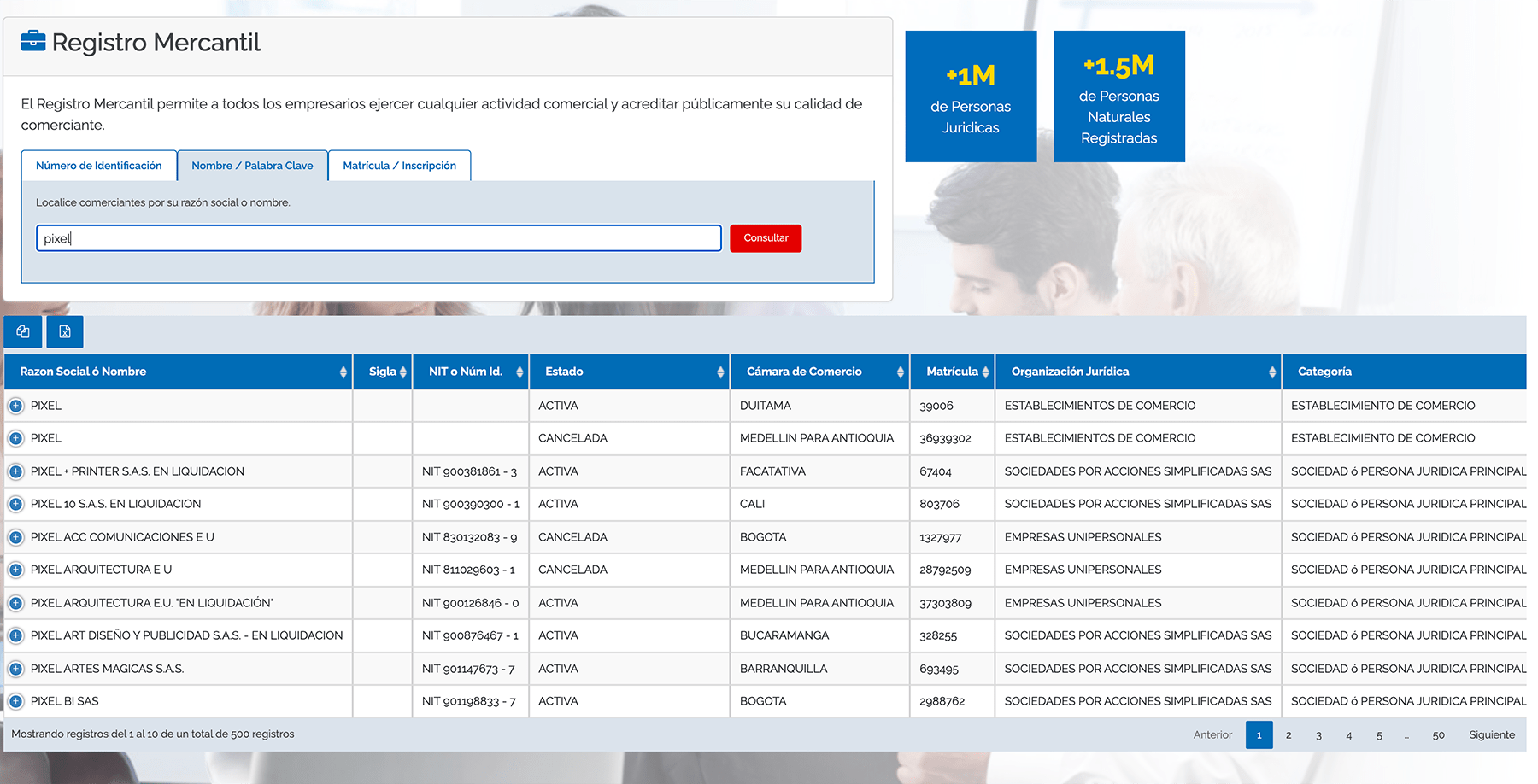Click matrícula '328255' cell
Viewport: 1538px width, 784px height.
point(953,635)
